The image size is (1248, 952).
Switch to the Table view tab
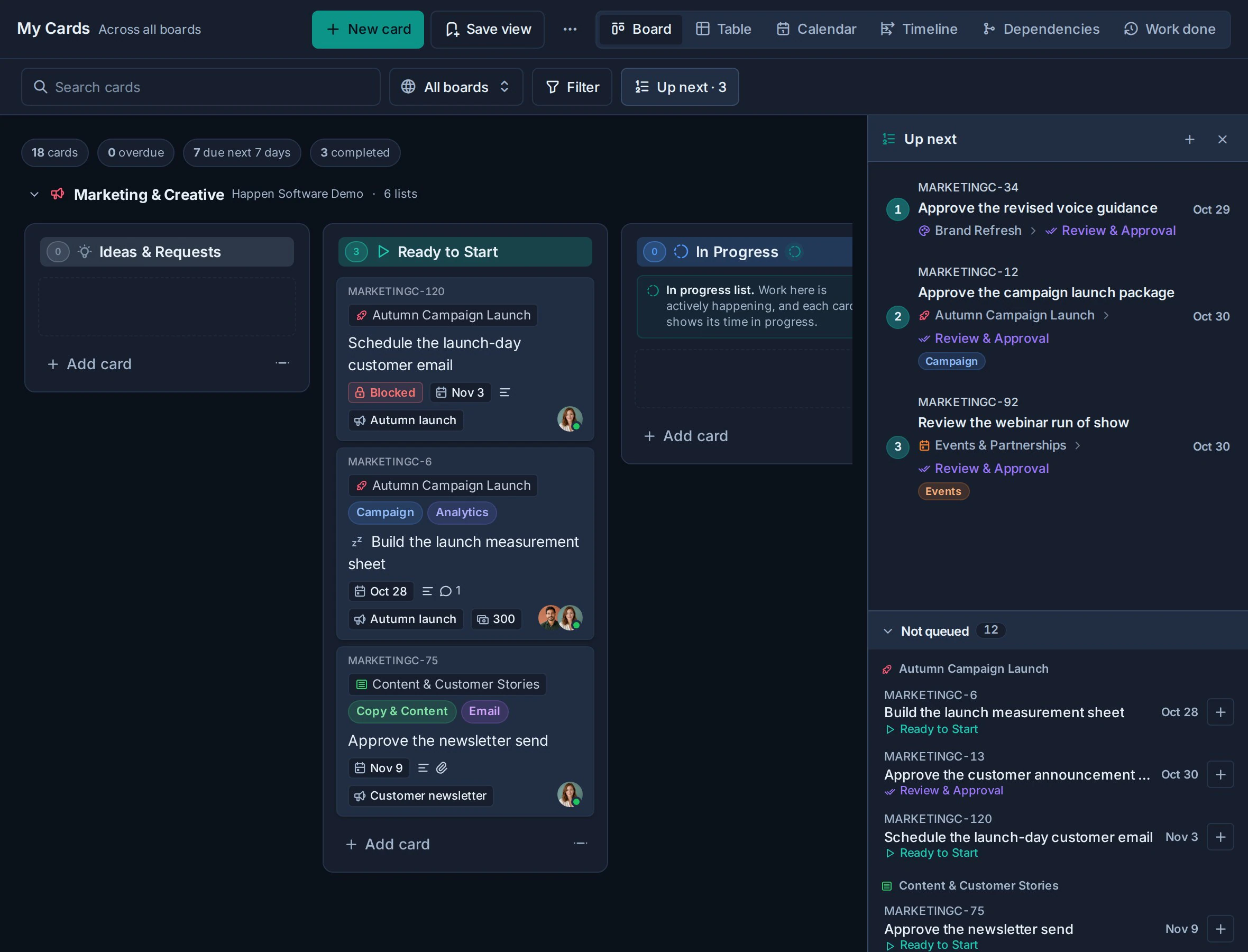pyautogui.click(x=723, y=30)
